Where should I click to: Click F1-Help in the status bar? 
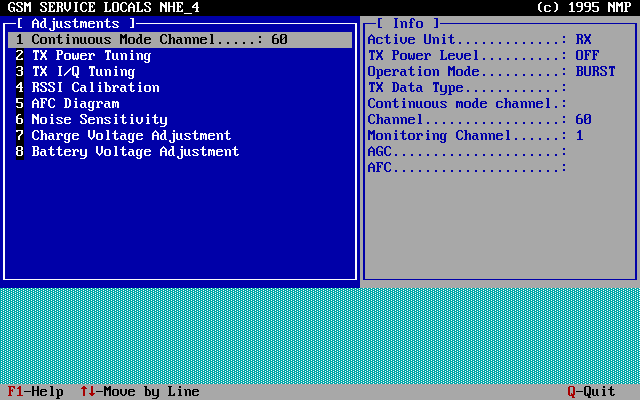click(36, 392)
